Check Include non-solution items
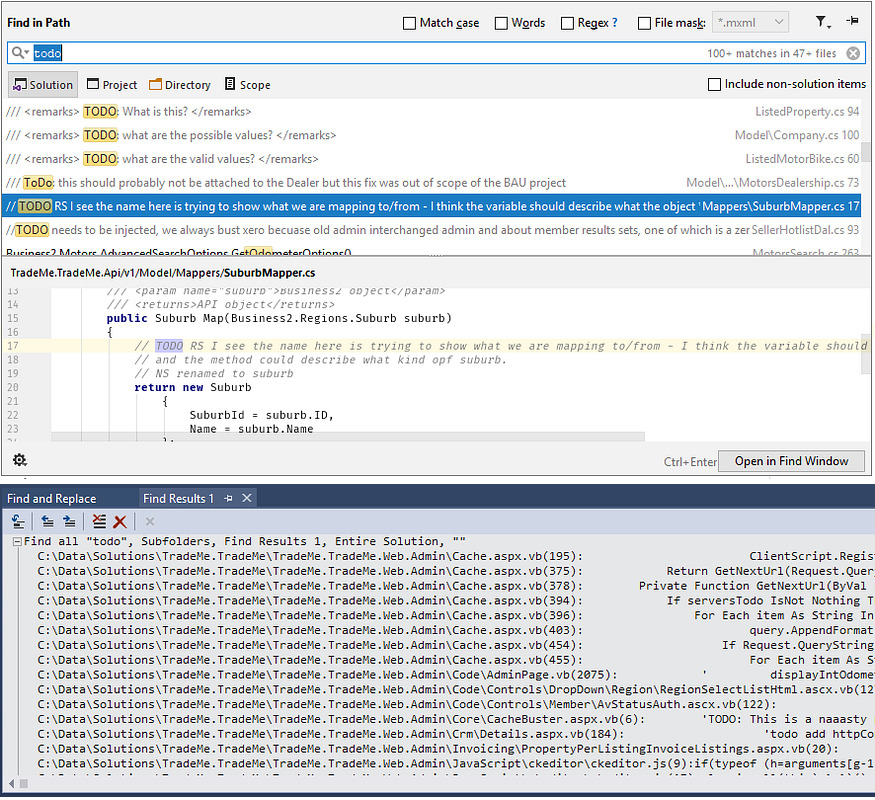The image size is (875, 800). [x=714, y=84]
